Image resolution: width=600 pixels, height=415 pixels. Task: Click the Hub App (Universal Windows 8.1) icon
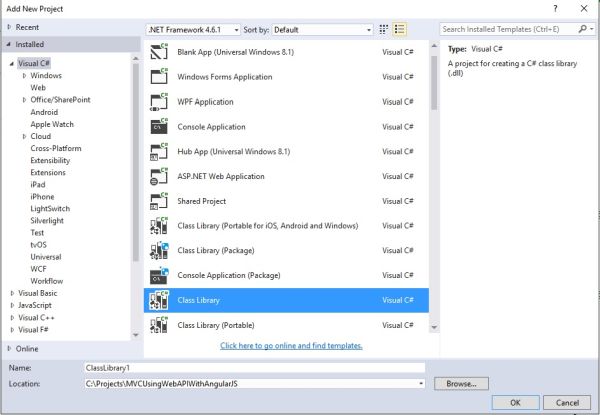(x=159, y=151)
